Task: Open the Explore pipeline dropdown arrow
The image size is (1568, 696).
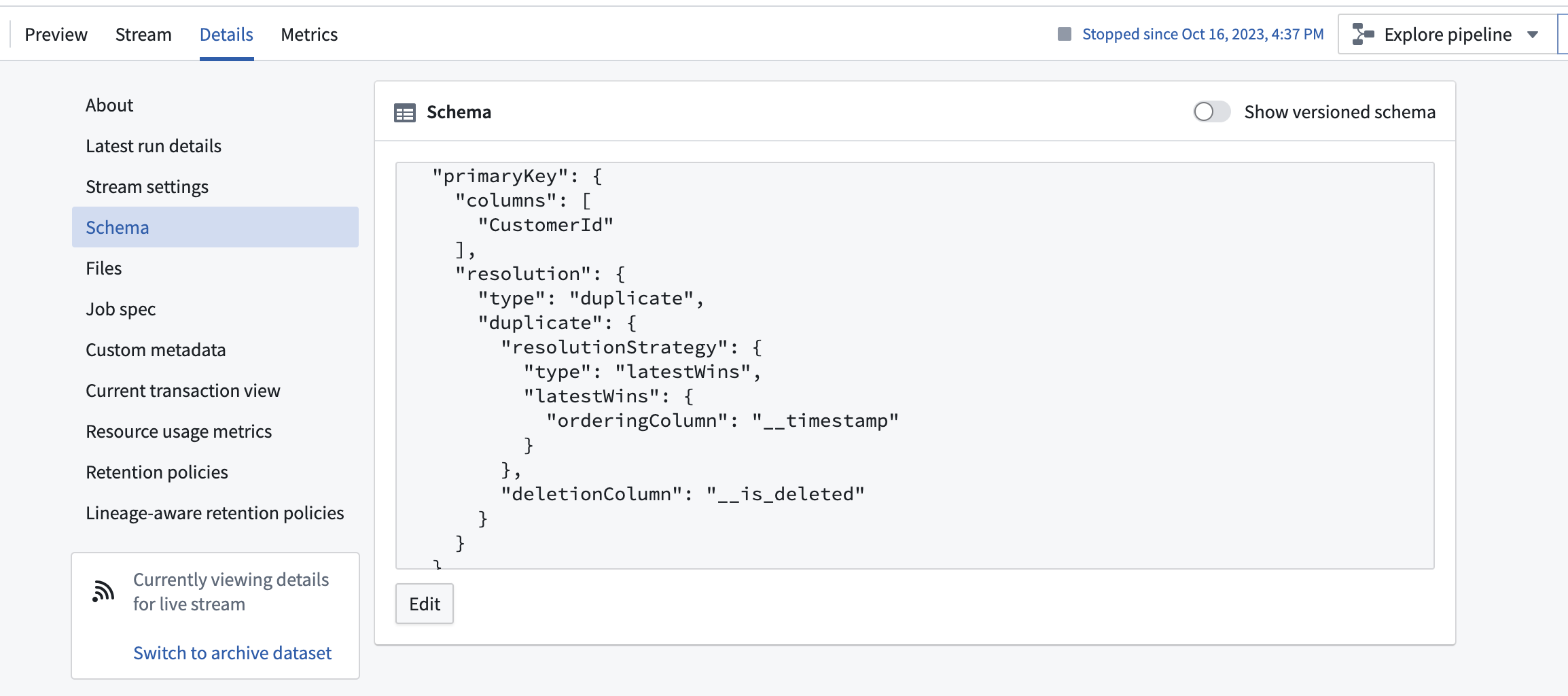Action: tap(1533, 35)
